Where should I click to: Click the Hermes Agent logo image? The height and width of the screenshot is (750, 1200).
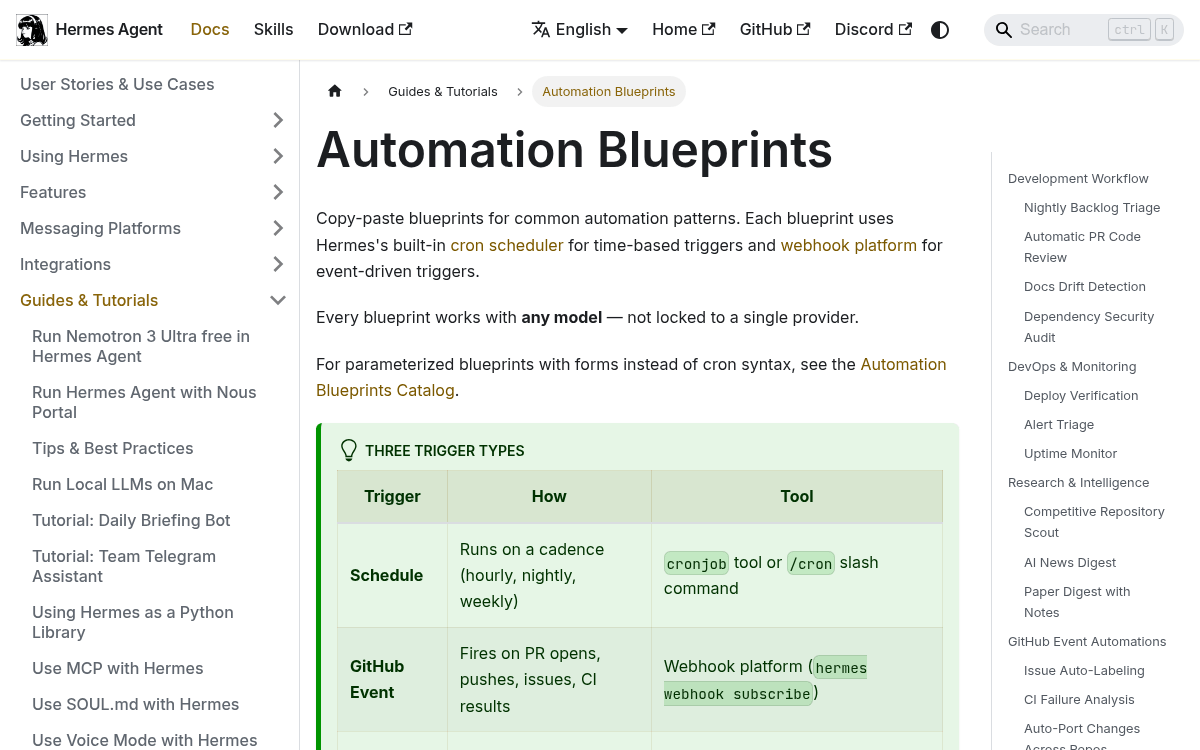pyautogui.click(x=32, y=30)
